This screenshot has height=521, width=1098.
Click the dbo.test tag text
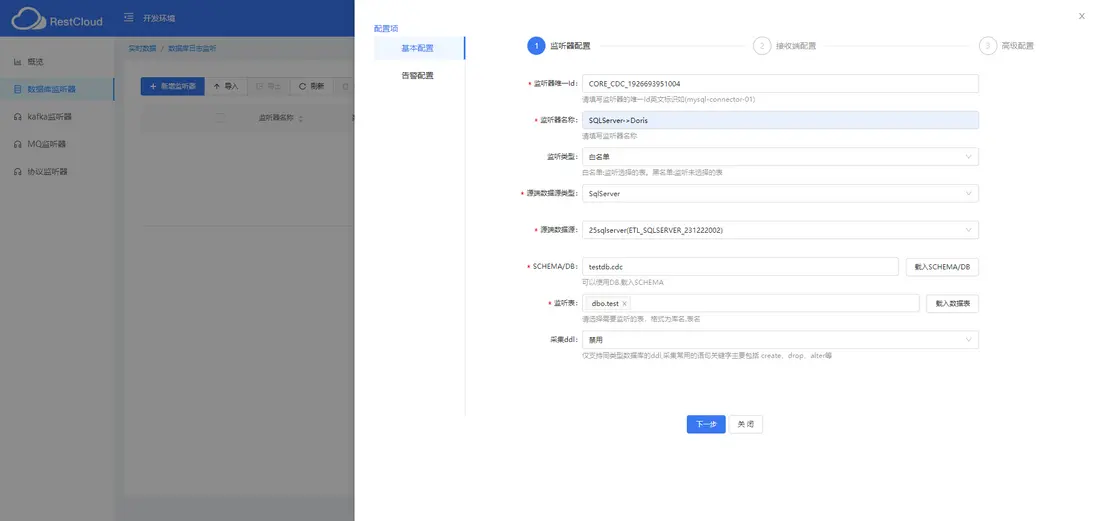[605, 303]
